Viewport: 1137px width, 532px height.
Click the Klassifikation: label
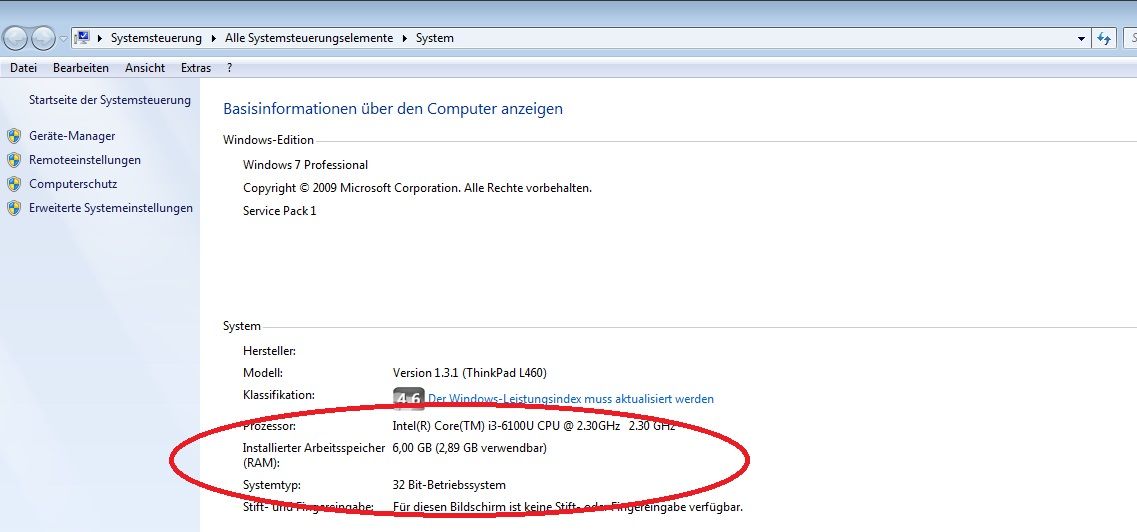coord(278,395)
